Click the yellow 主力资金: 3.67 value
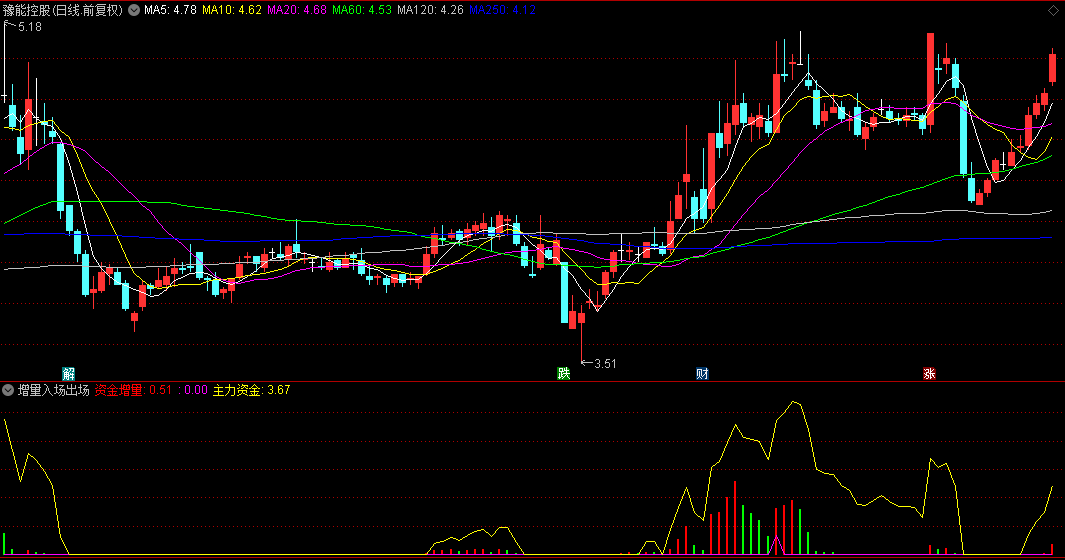 click(x=251, y=390)
